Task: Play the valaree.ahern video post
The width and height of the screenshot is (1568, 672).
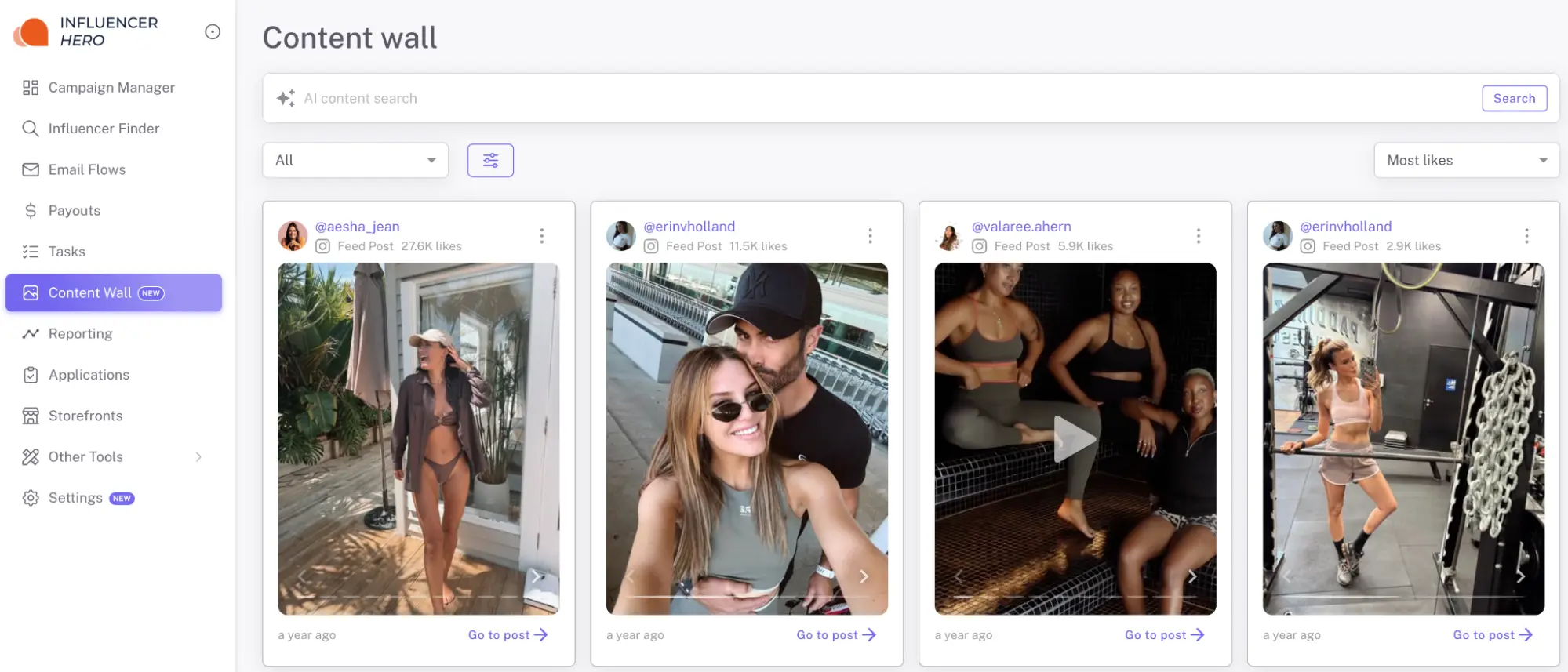Action: point(1075,438)
